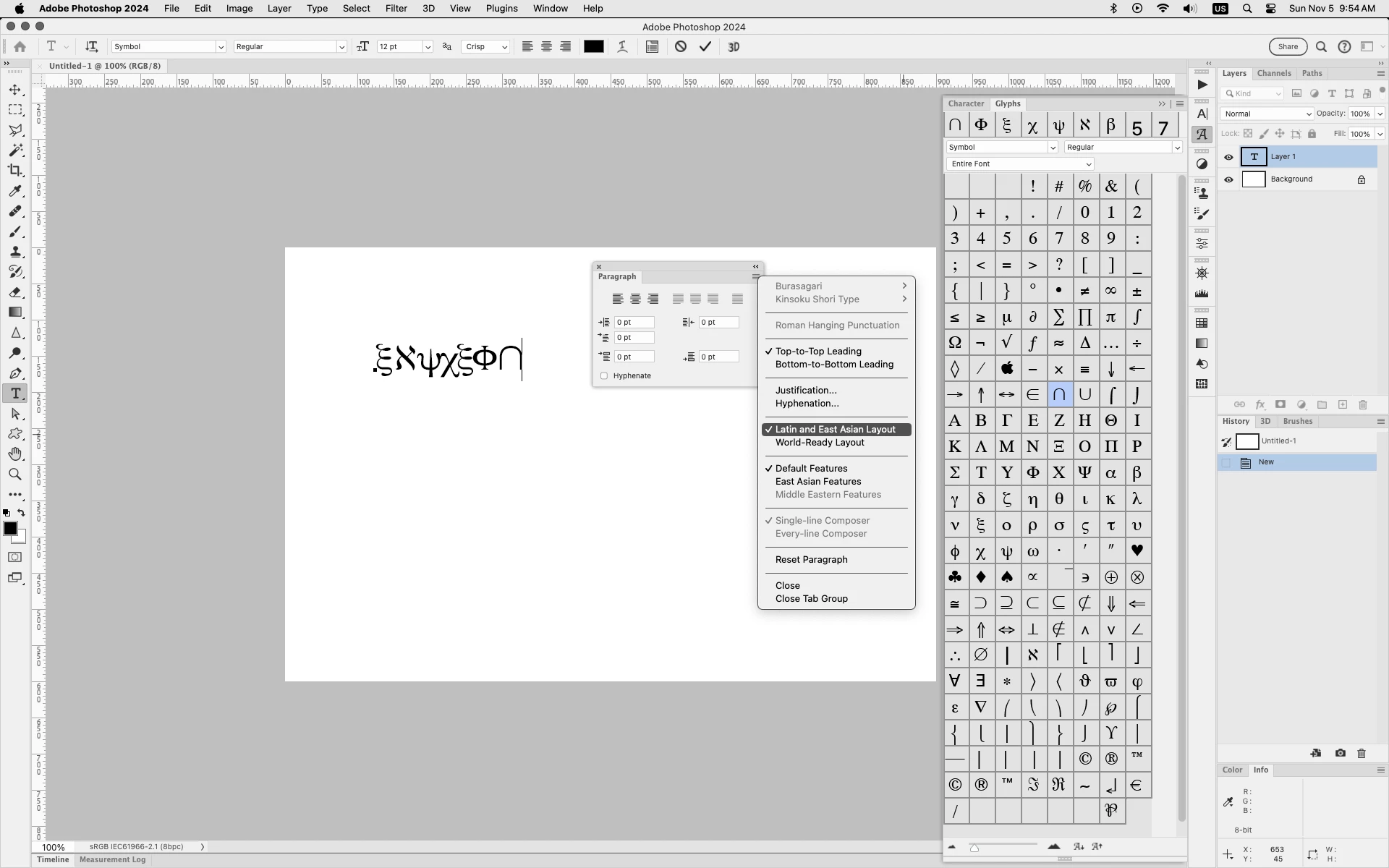Image resolution: width=1389 pixels, height=868 pixels.
Task: Hide the Background layer visibility eye
Action: click(1228, 180)
